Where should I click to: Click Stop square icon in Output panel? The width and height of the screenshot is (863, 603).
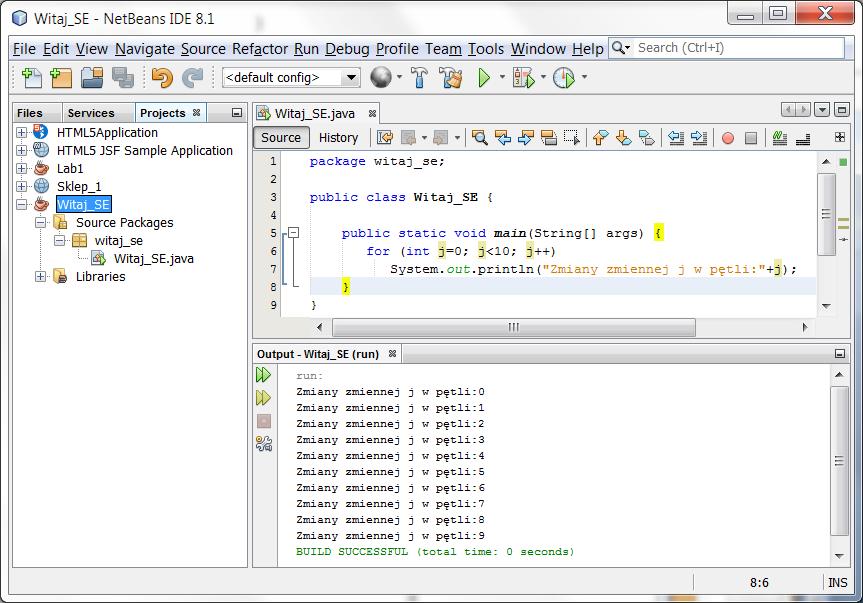[x=264, y=421]
